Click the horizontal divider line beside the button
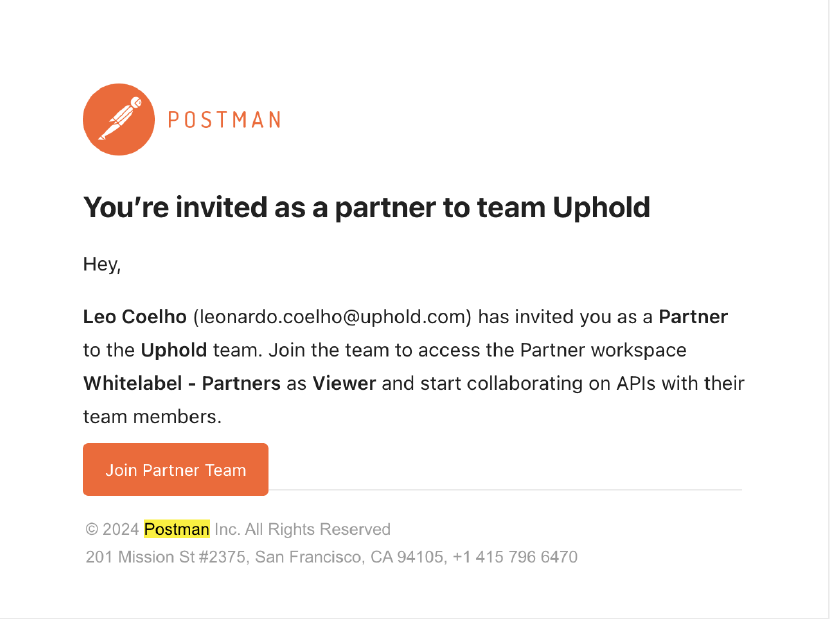The height and width of the screenshot is (620, 830). click(505, 490)
